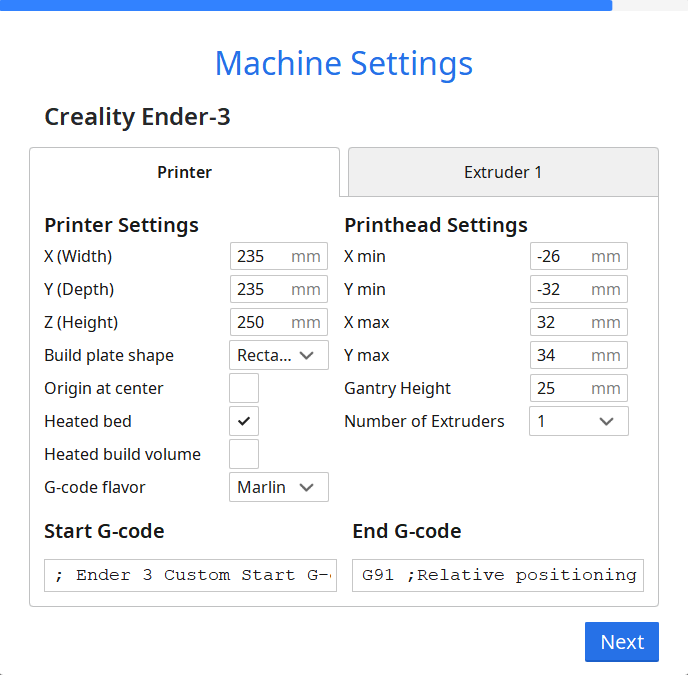This screenshot has height=675, width=688.
Task: Click the Build plate shape label
Action: tap(109, 355)
